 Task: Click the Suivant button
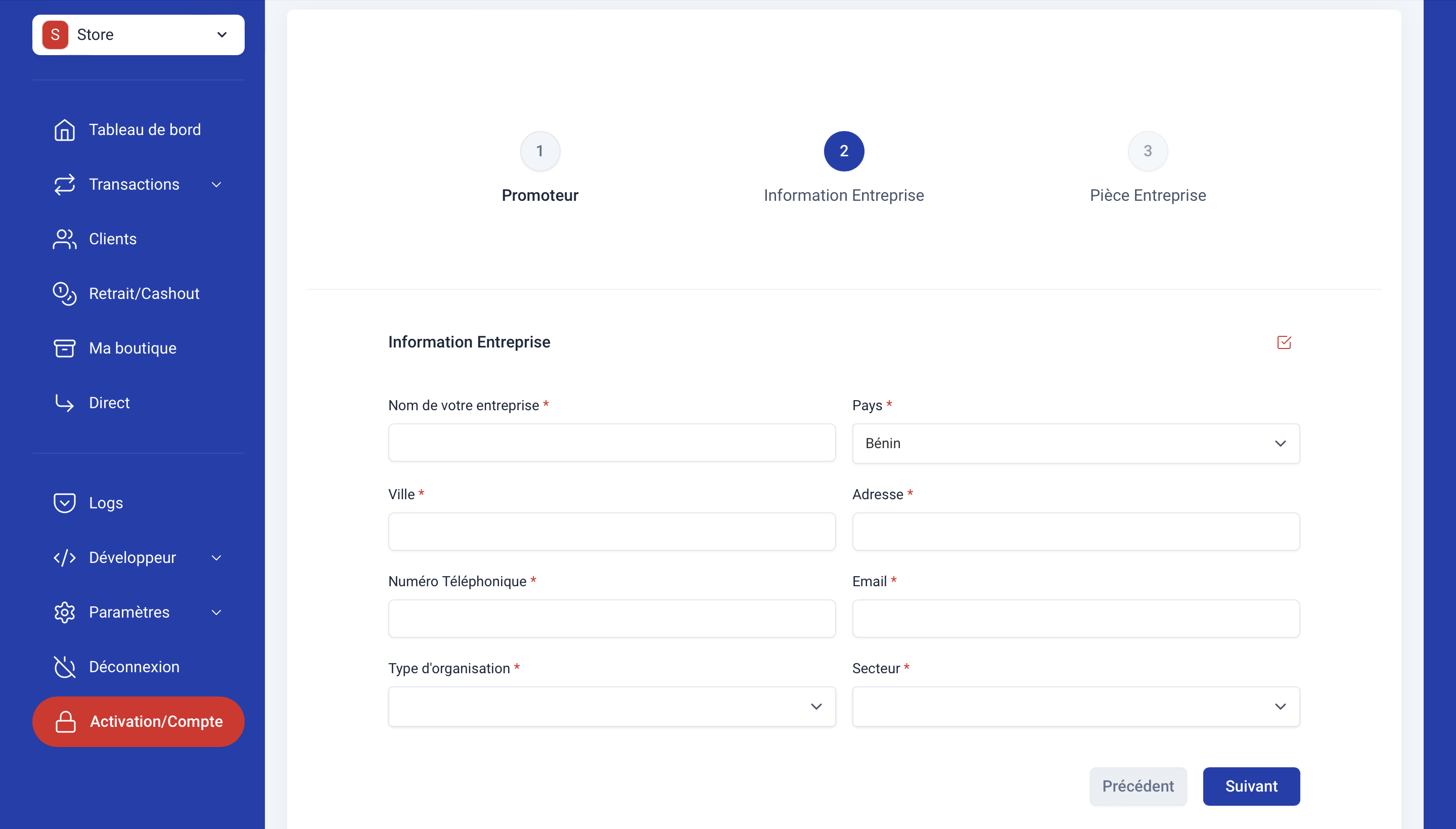pyautogui.click(x=1251, y=787)
